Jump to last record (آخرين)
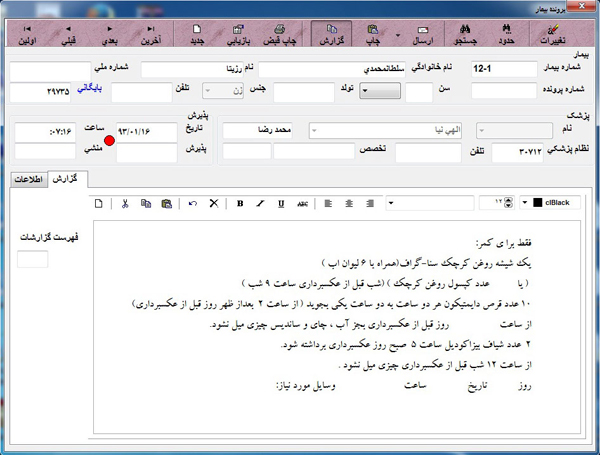Image resolution: width=600 pixels, height=455 pixels. click(151, 34)
